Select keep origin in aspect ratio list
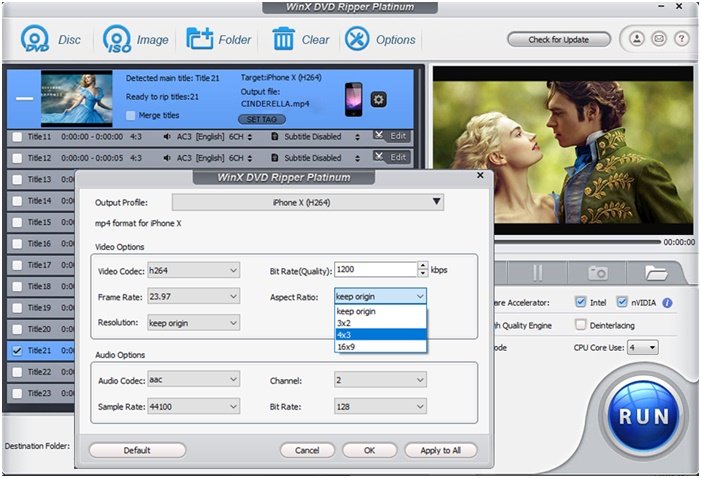The height and width of the screenshot is (478, 701). tap(380, 311)
